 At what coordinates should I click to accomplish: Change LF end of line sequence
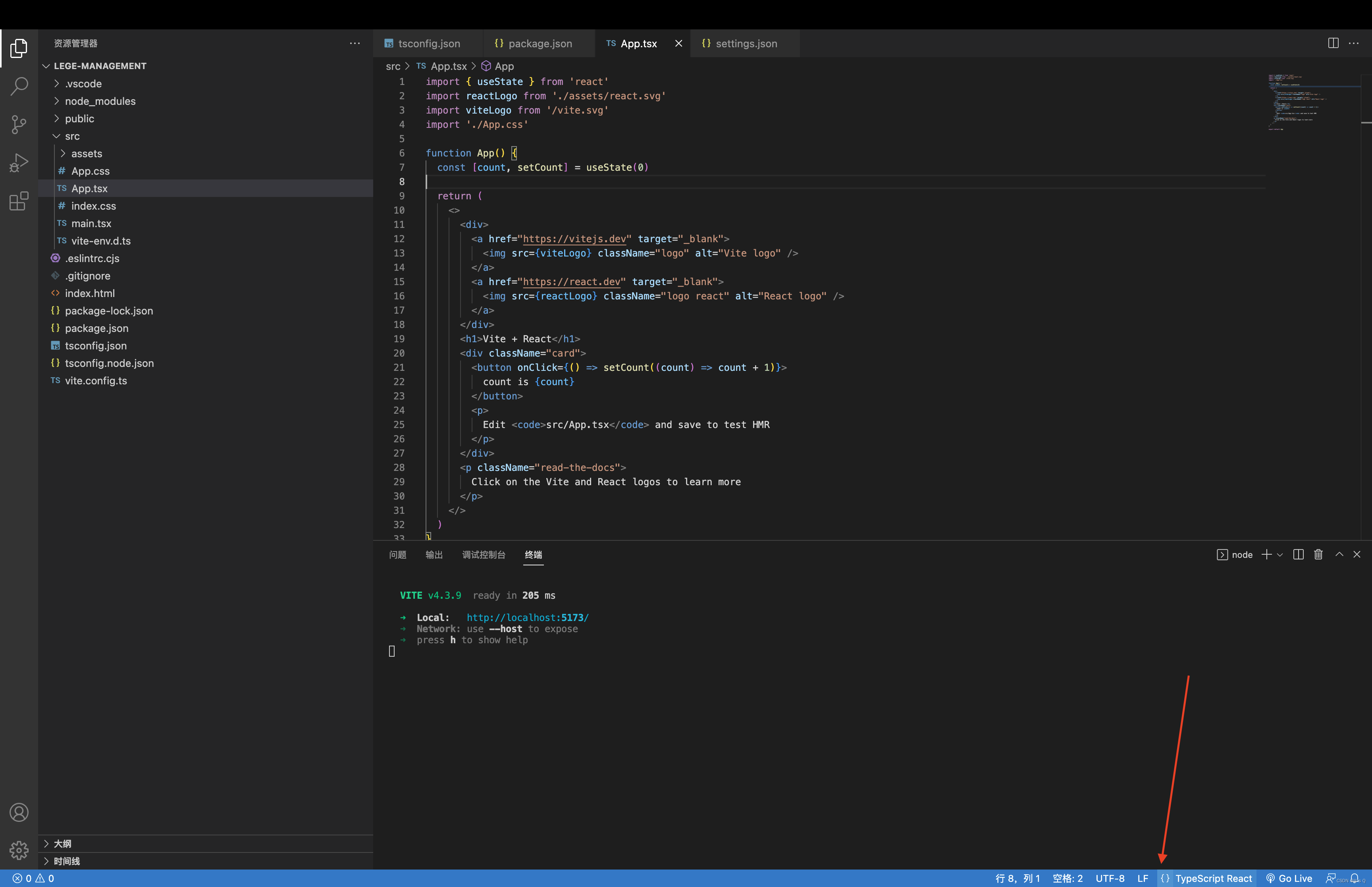[1143, 878]
